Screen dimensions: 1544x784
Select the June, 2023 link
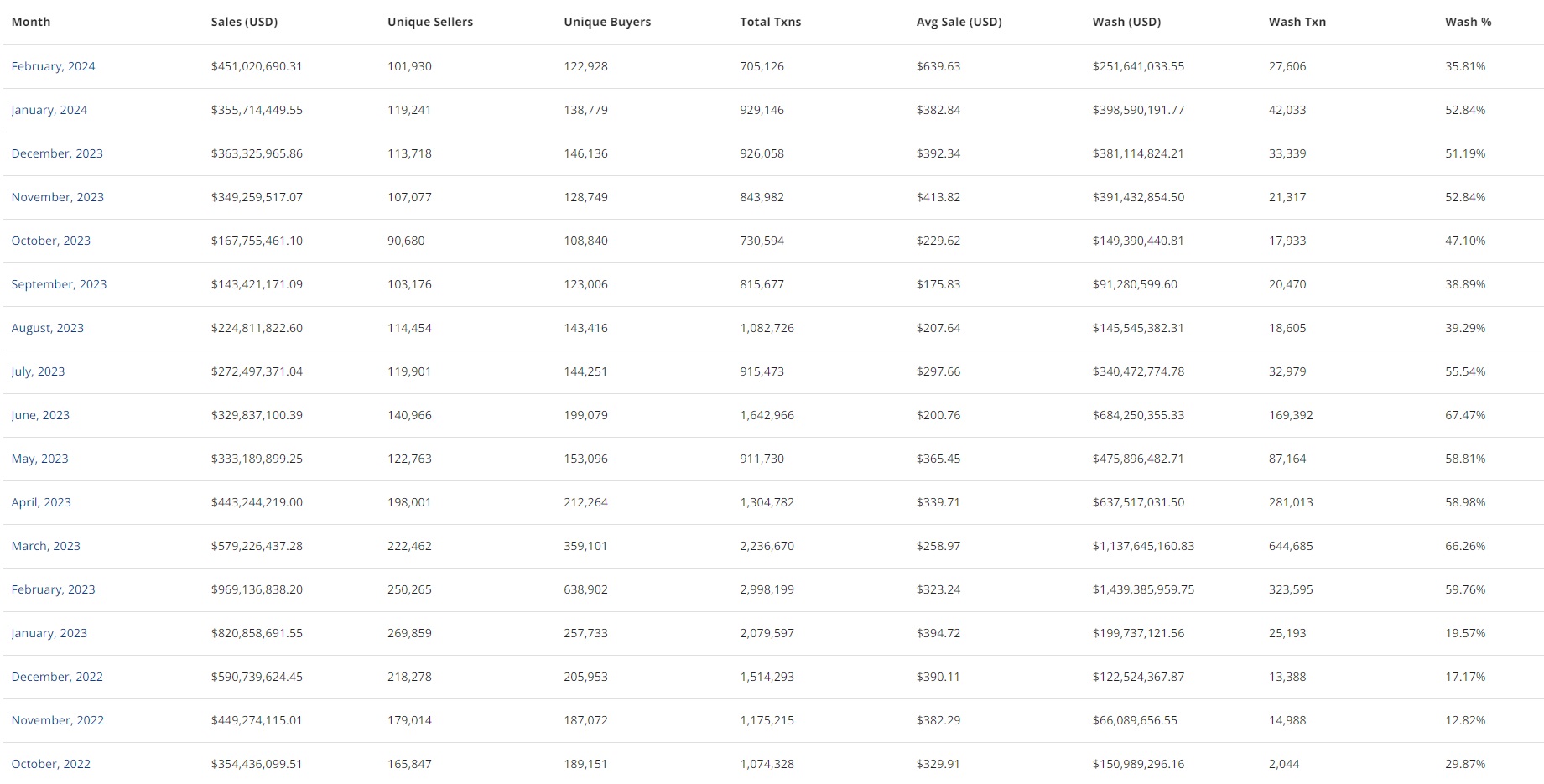pyautogui.click(x=40, y=415)
